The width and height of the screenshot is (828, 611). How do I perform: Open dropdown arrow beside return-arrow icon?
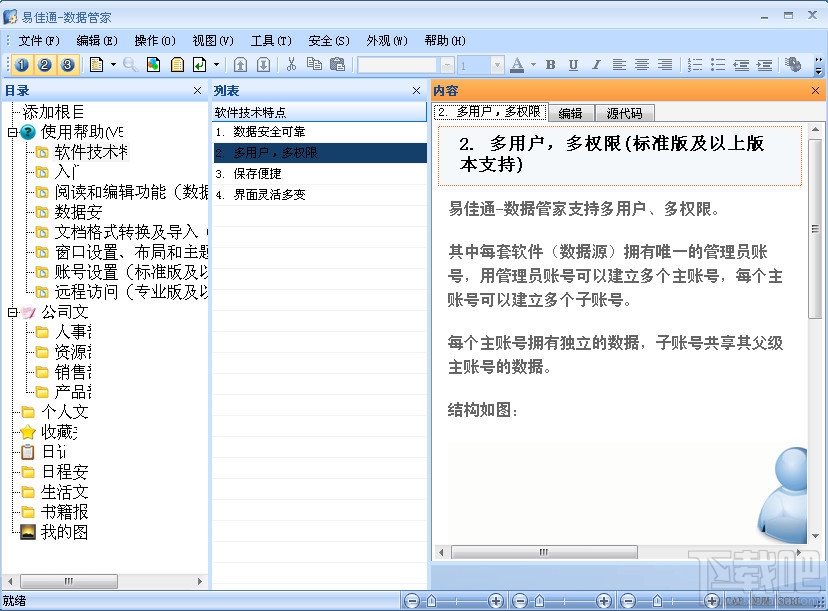point(217,65)
